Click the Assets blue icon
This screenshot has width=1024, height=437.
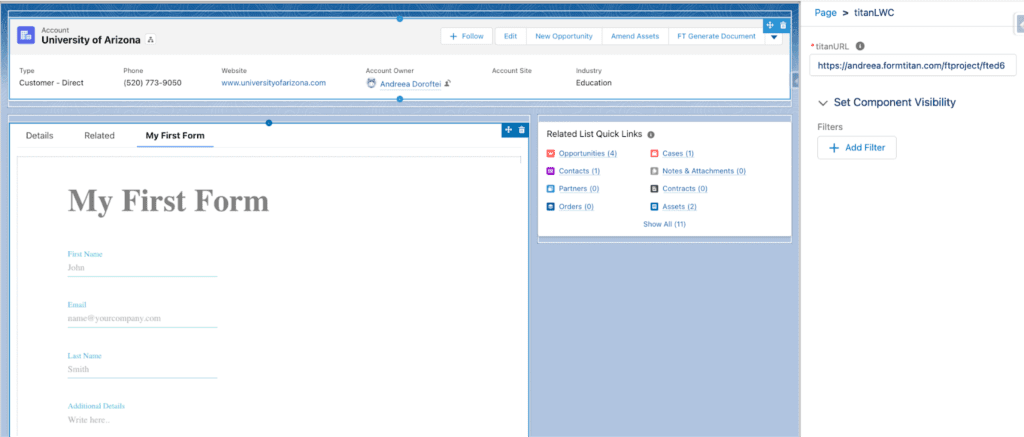pyautogui.click(x=654, y=206)
